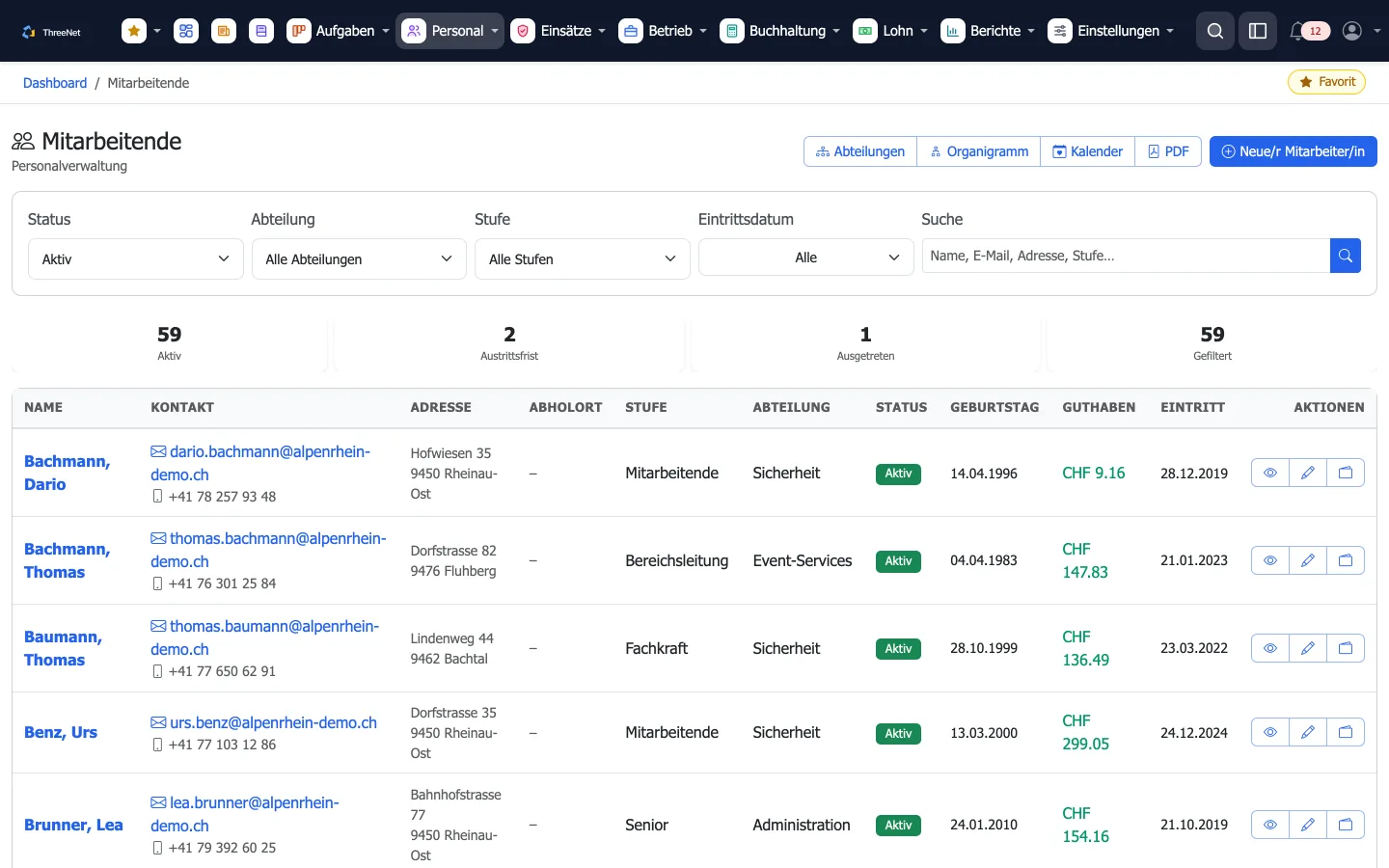Open the Aufgaben menu
Viewport: 1389px width, 868px height.
pyautogui.click(x=339, y=31)
